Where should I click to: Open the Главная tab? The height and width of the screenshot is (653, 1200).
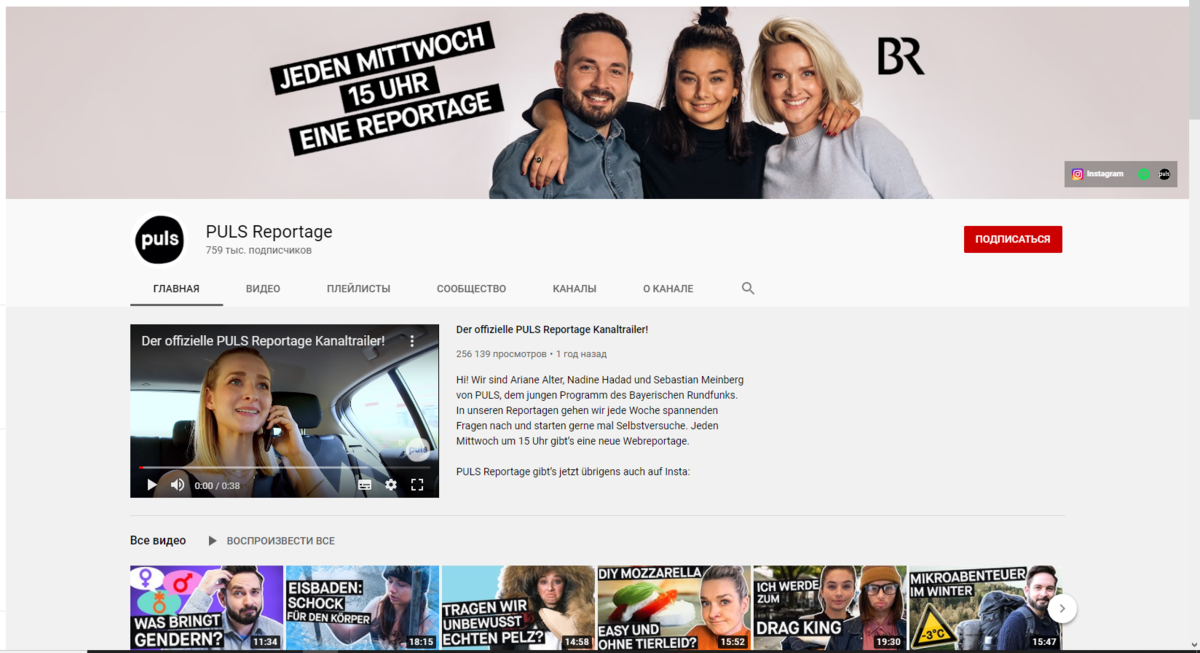click(176, 288)
